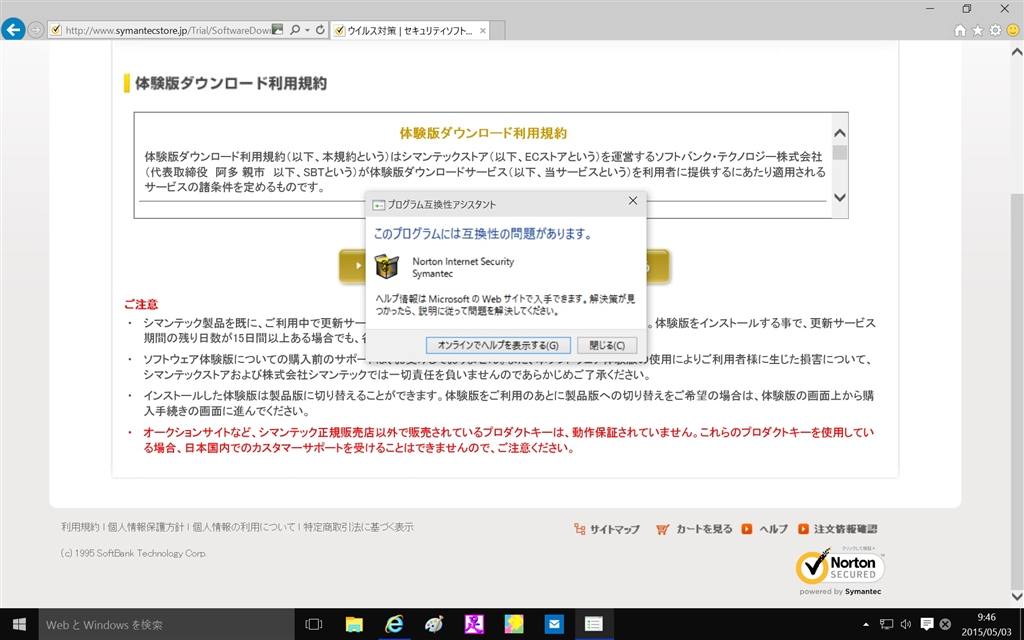Switch to Internet Explorer taskbar icon
The width and height of the screenshot is (1024, 640).
pos(394,624)
